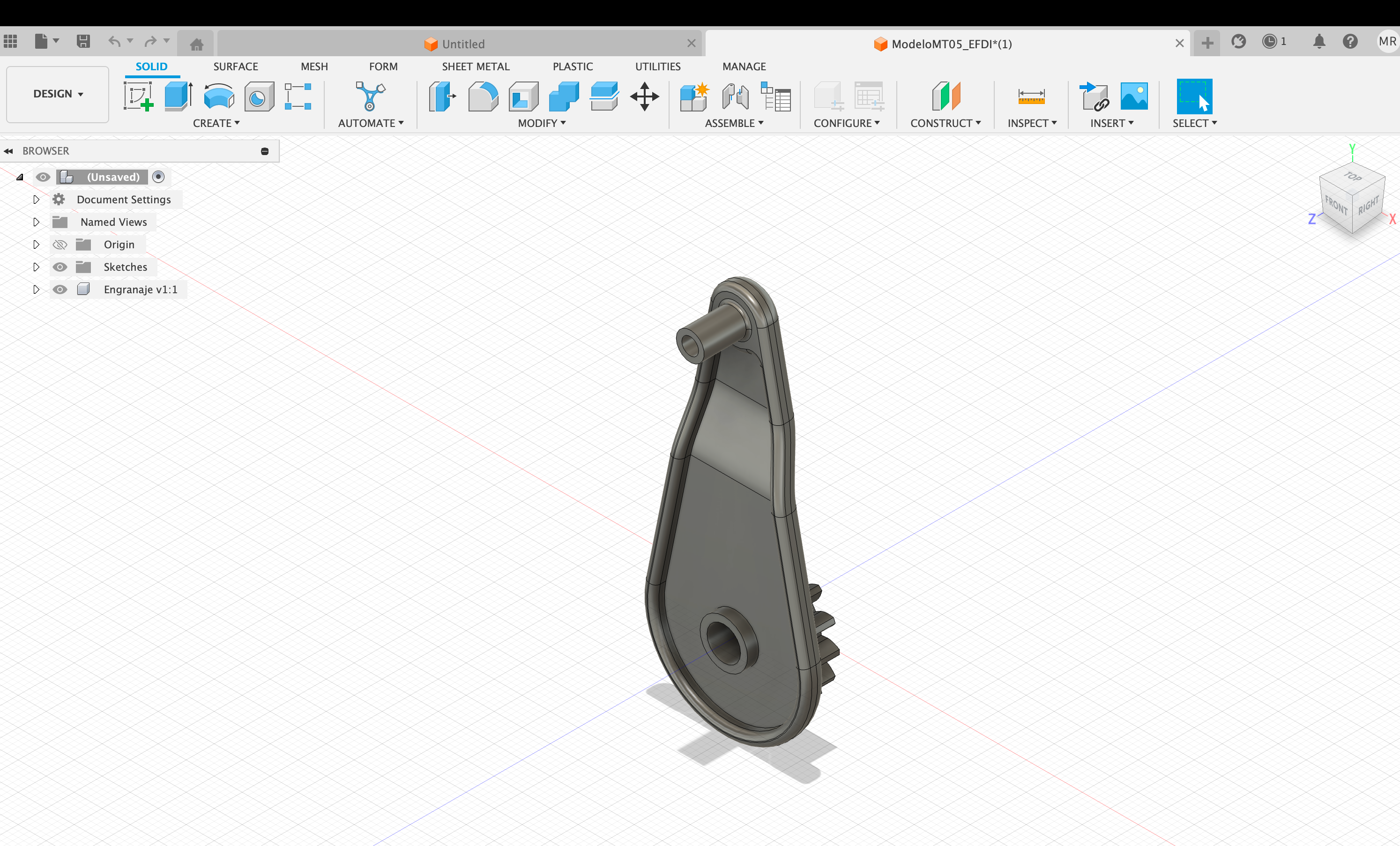Toggle visibility of the root Unsaved component
Image resolution: width=1400 pixels, height=846 pixels.
(43, 177)
